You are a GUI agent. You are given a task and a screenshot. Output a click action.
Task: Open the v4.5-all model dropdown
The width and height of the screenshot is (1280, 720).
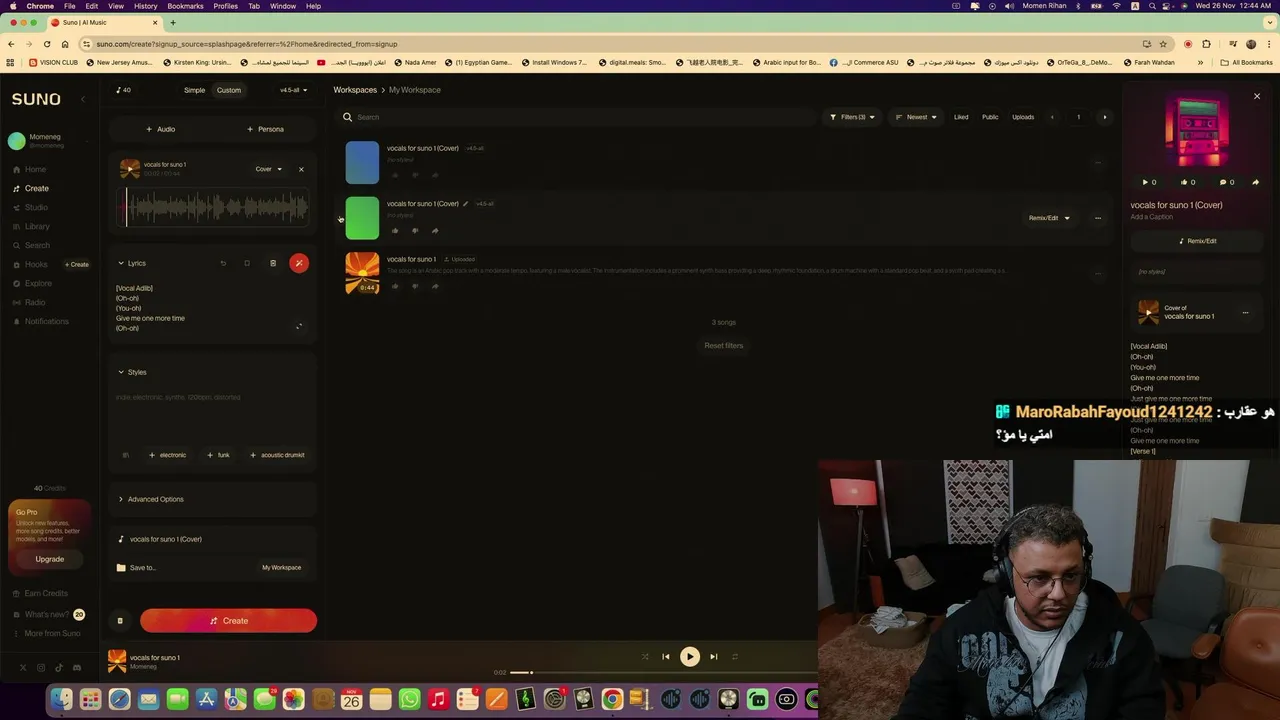293,90
